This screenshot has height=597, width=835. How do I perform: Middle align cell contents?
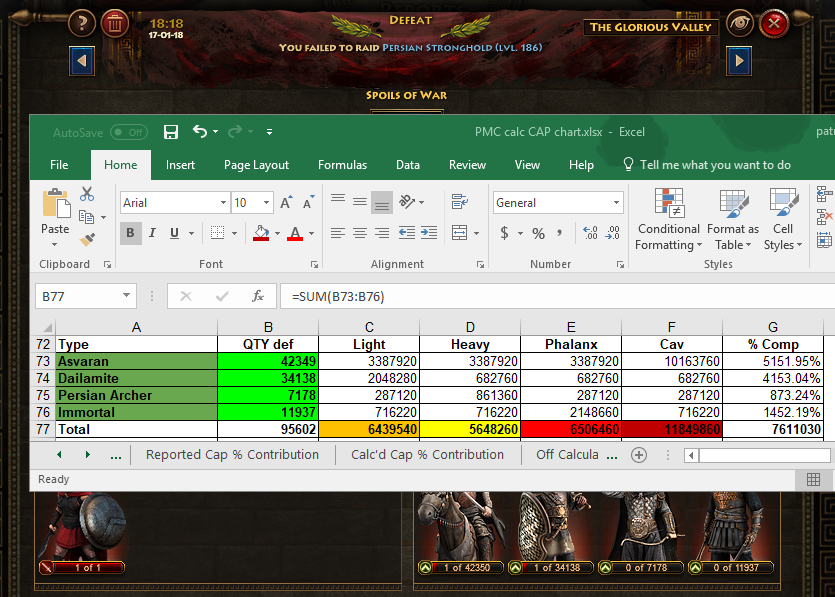[360, 202]
